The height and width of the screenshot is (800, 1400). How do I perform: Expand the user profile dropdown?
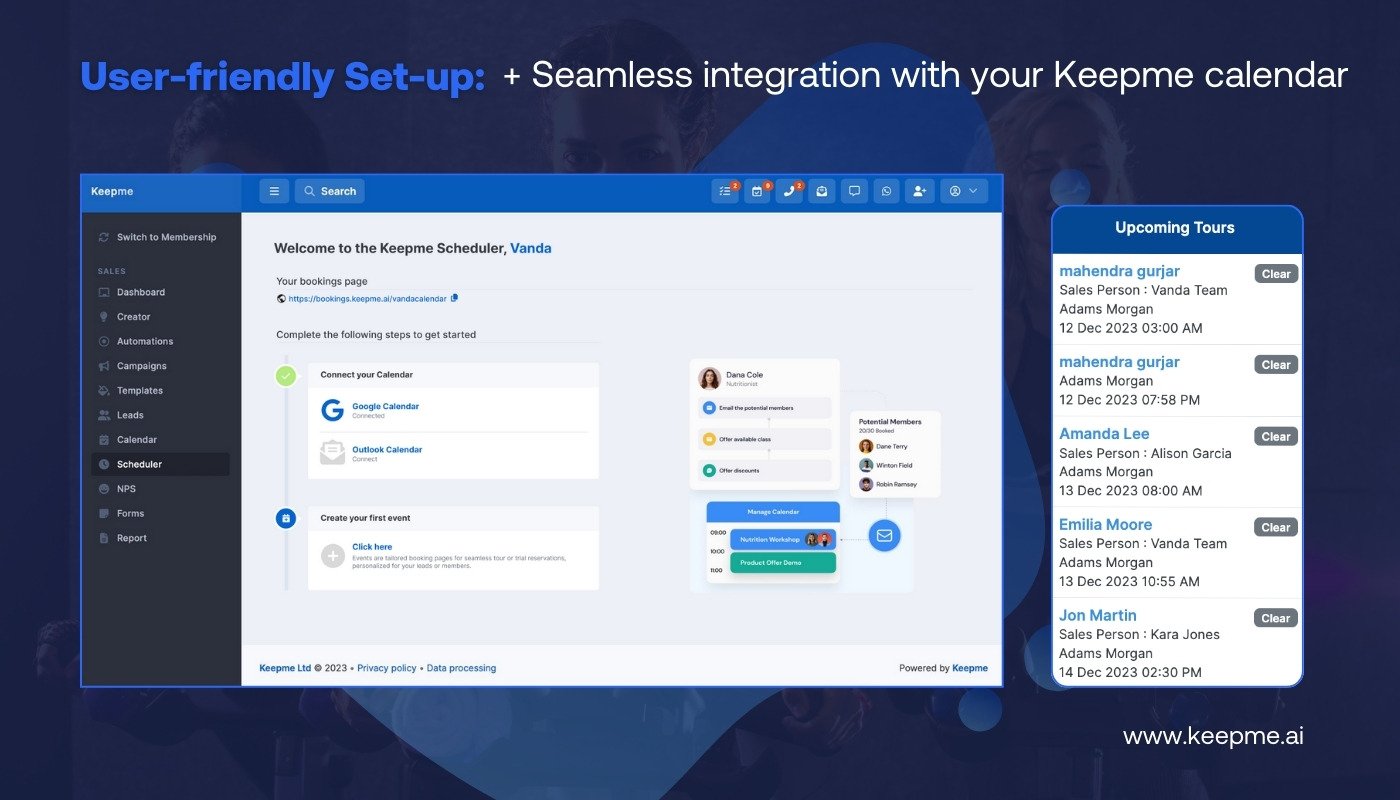point(963,191)
